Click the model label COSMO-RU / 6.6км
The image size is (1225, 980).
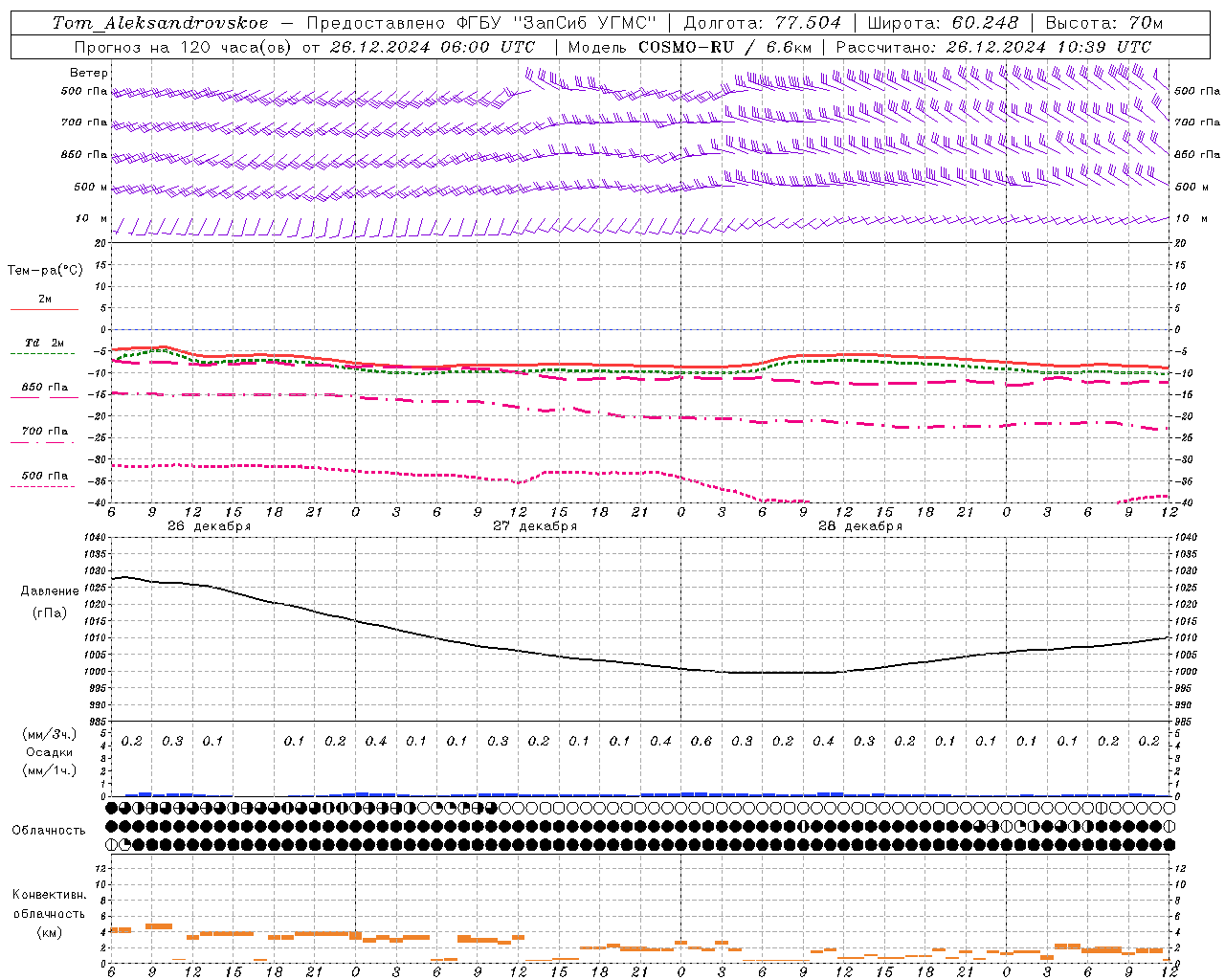725,47
